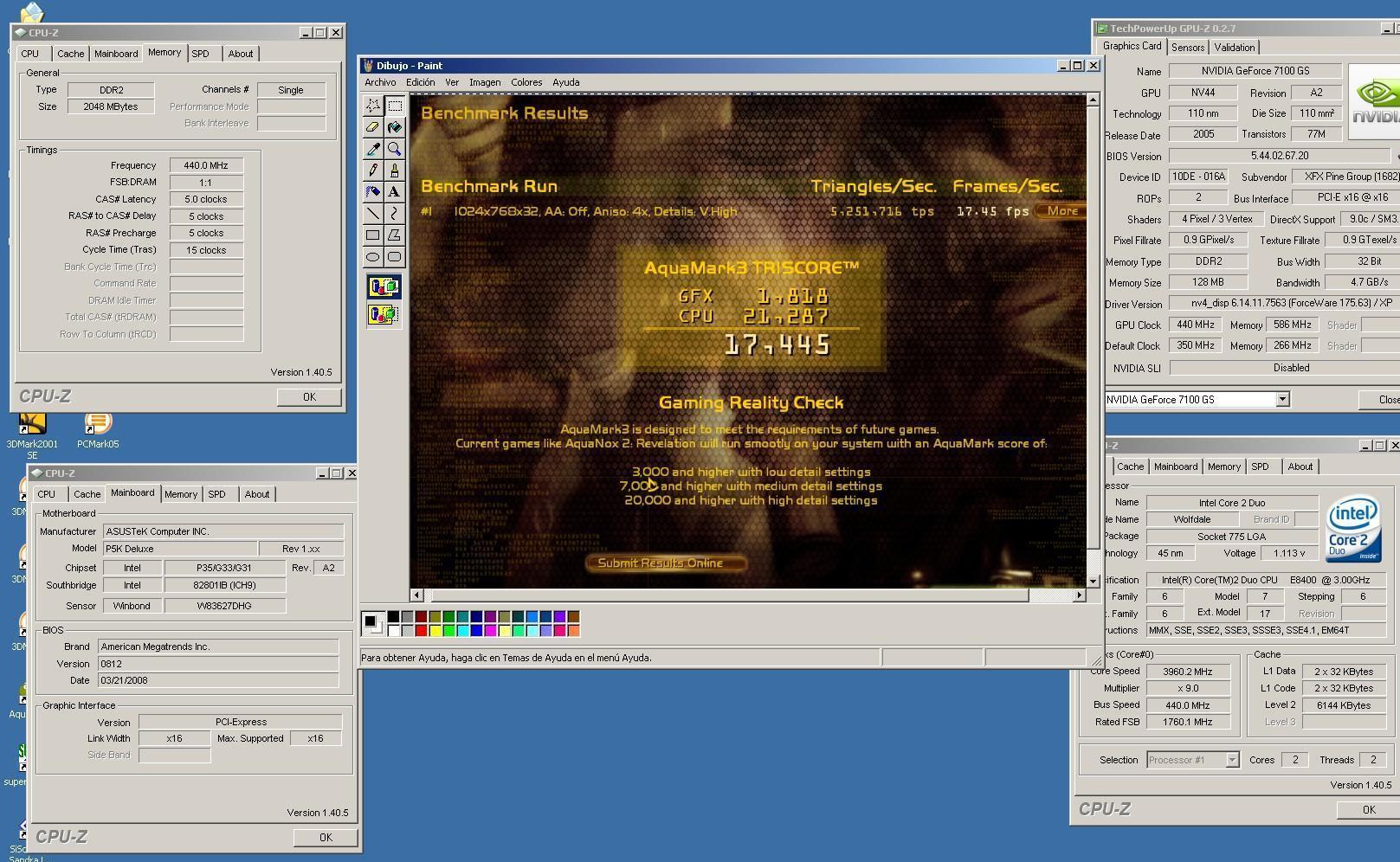The height and width of the screenshot is (862, 1400).
Task: Choose the Fill With Color bucket tool
Action: [395, 127]
